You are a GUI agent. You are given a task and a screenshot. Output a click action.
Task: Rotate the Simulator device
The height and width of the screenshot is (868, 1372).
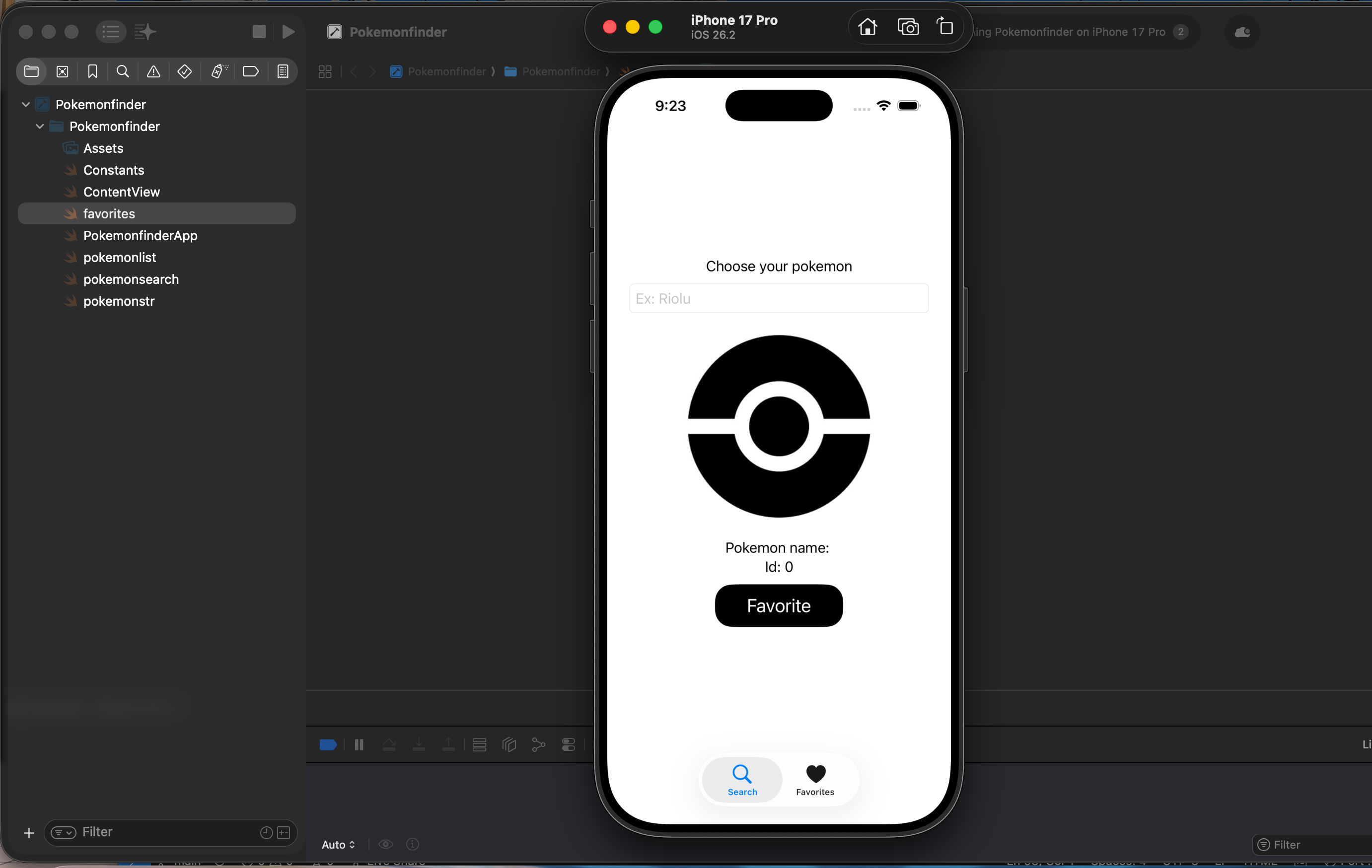[x=945, y=26]
